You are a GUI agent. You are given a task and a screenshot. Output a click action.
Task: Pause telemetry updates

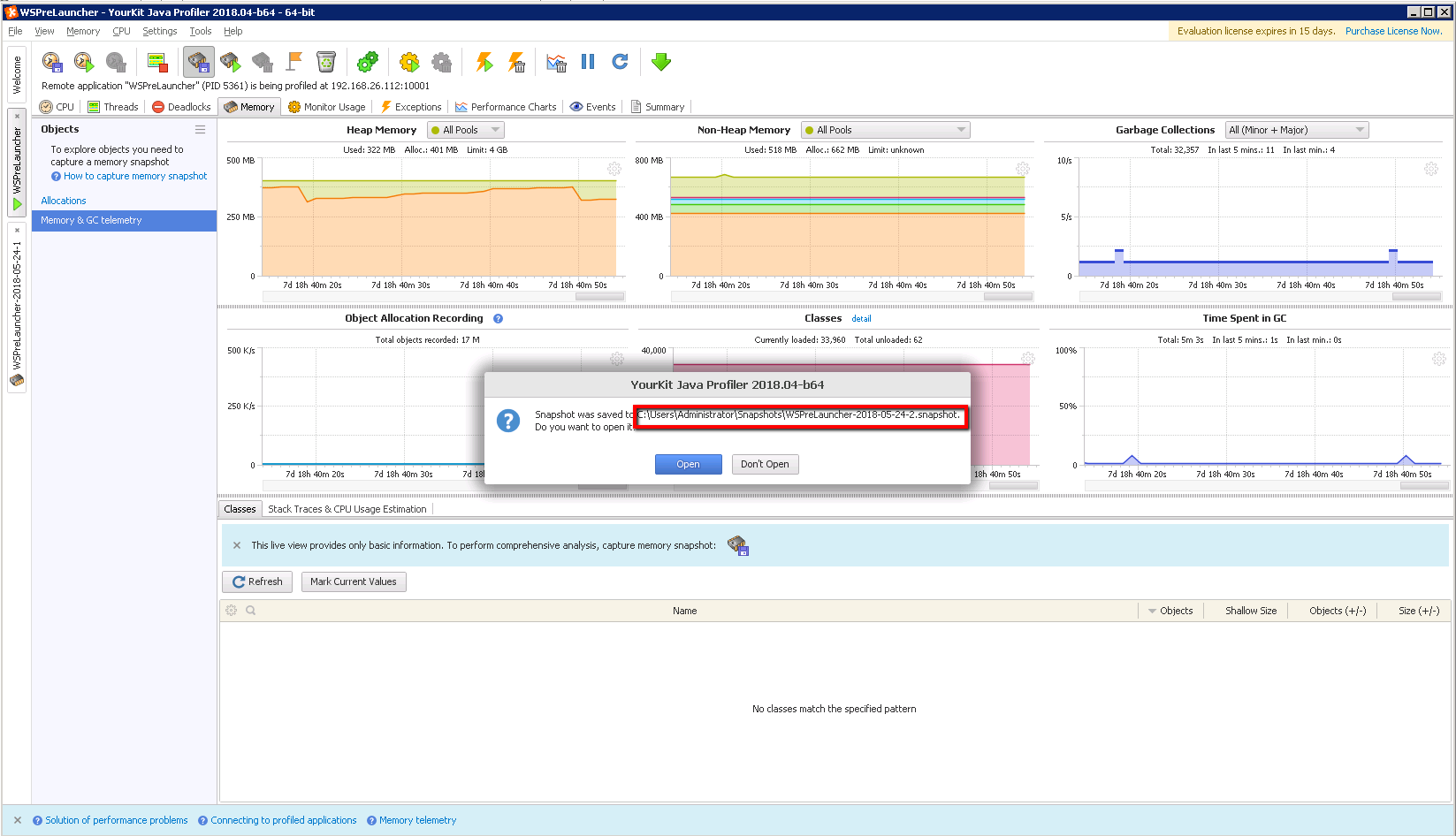click(x=588, y=62)
